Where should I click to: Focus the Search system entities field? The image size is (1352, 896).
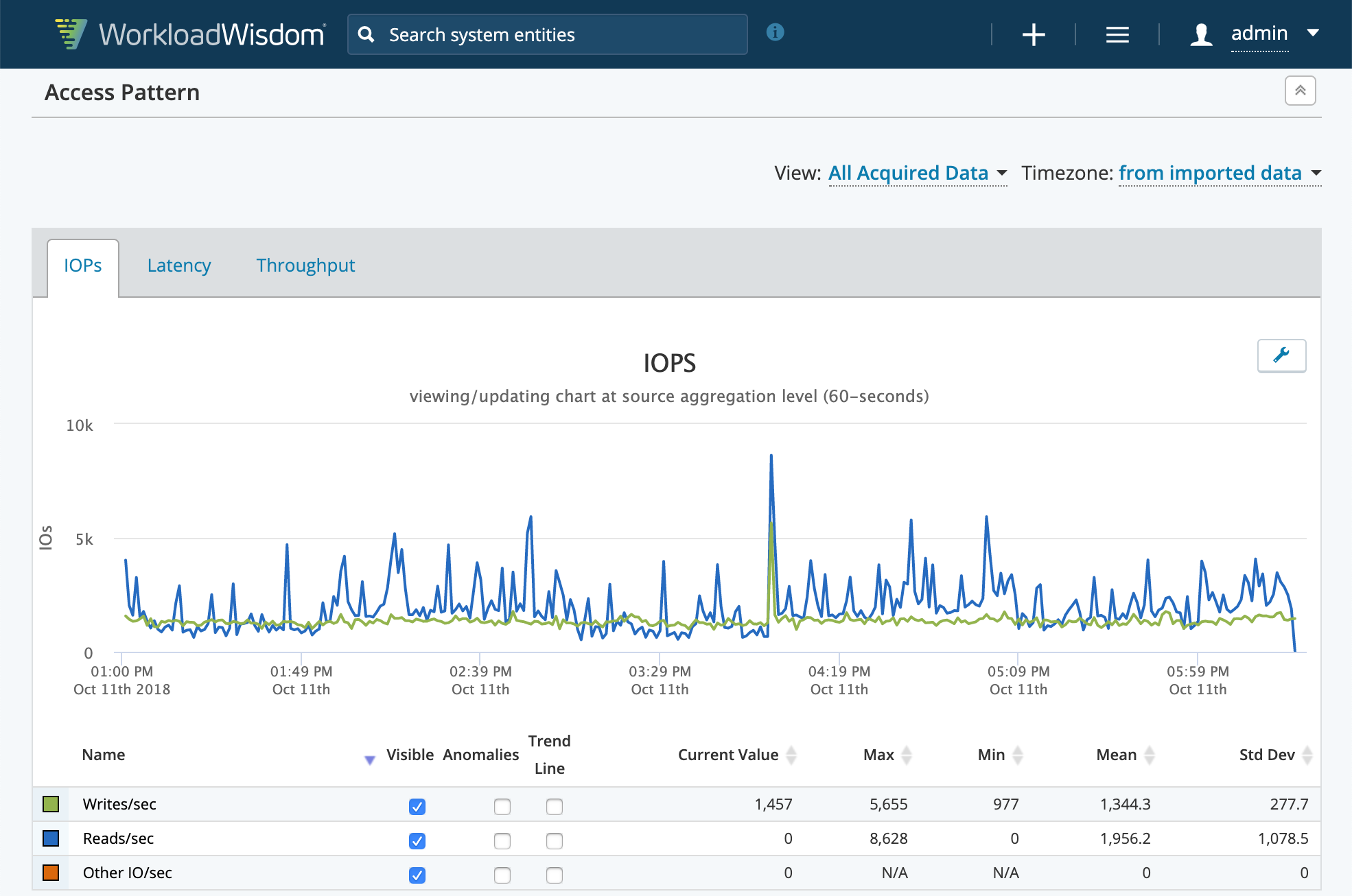click(x=548, y=34)
